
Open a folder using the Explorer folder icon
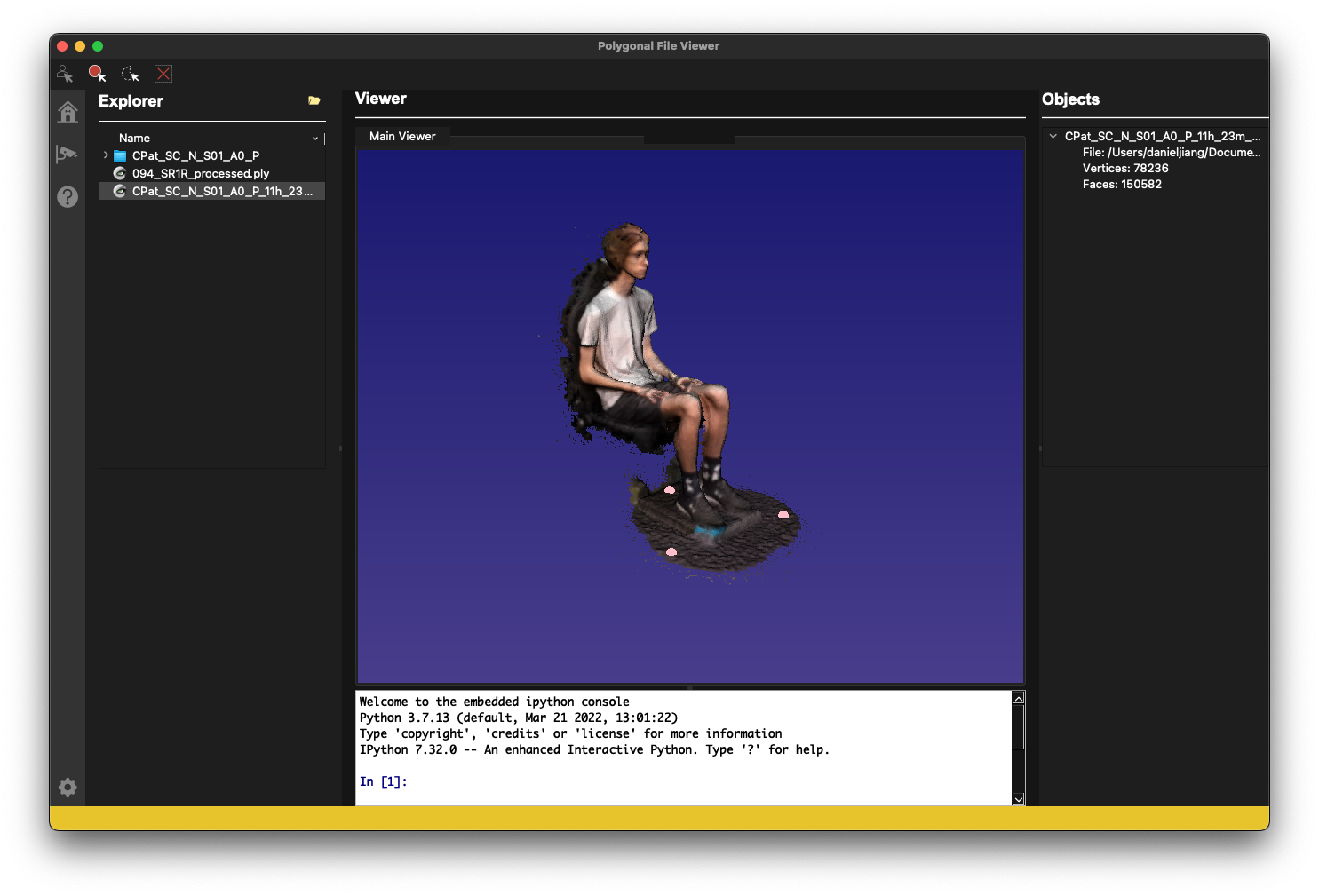click(x=314, y=100)
